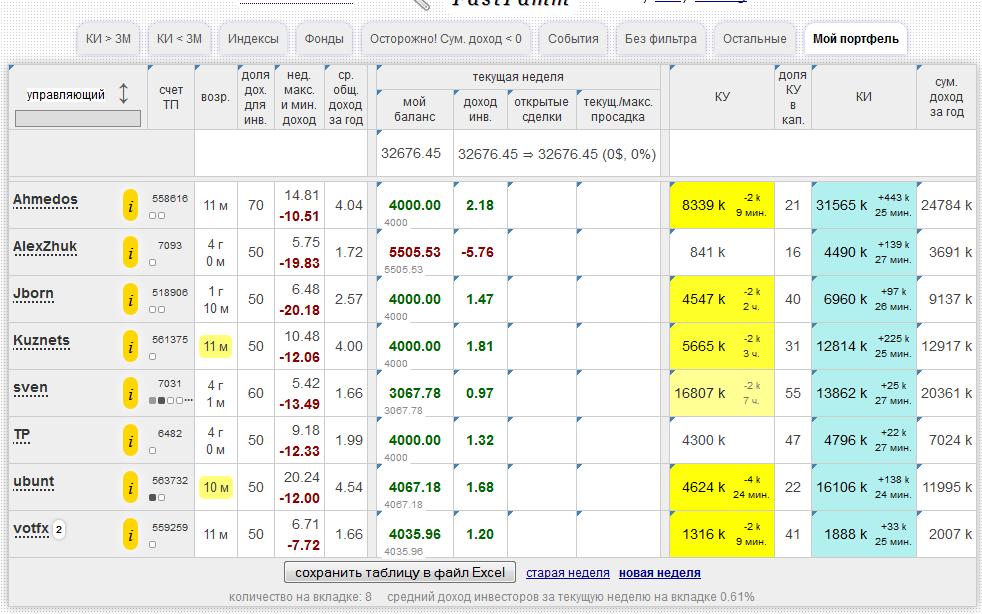Screen dimensions: 982x614
Task: Switch to the КИ < 3М tab
Action: pos(179,39)
